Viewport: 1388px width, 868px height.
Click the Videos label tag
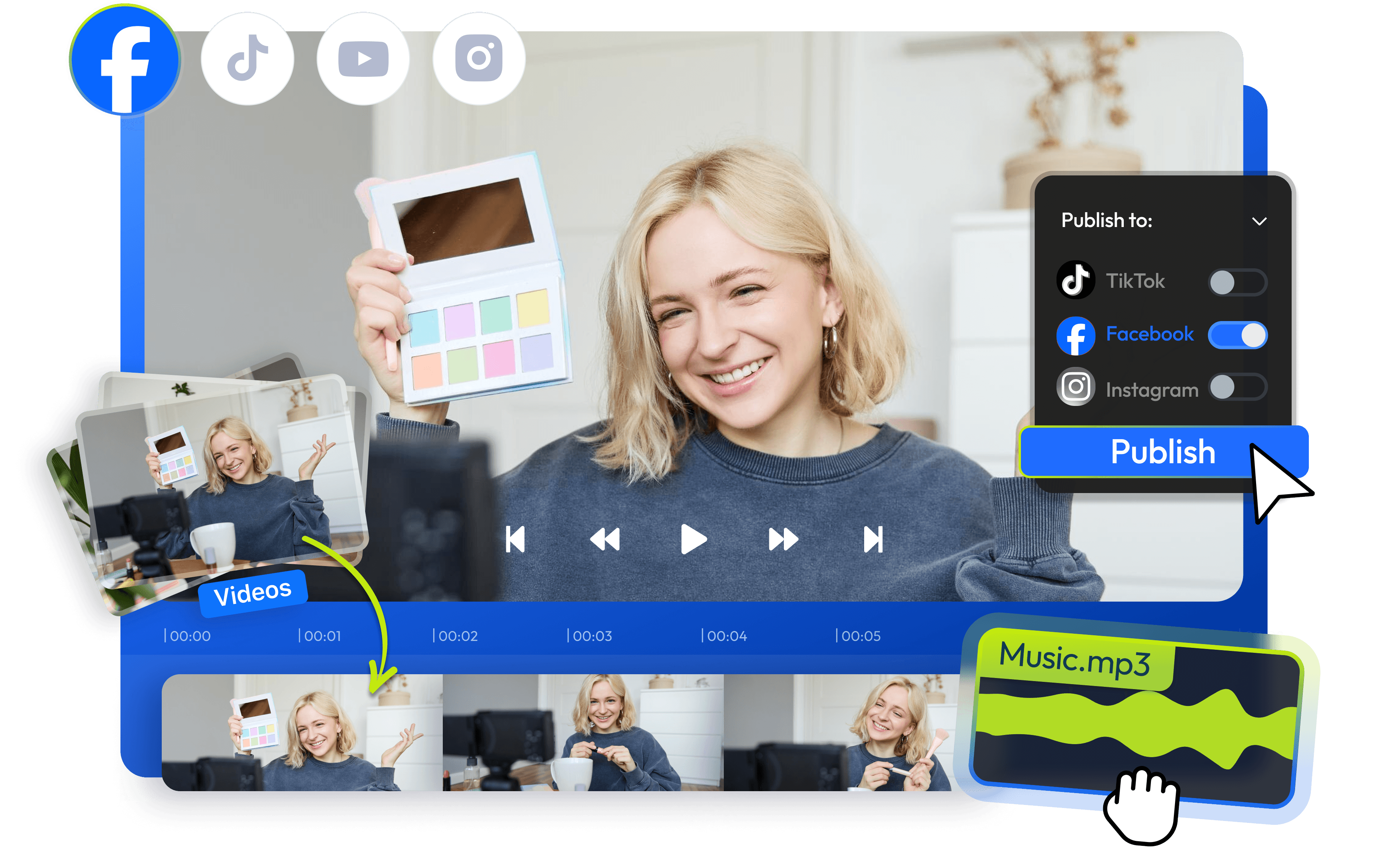point(253,593)
